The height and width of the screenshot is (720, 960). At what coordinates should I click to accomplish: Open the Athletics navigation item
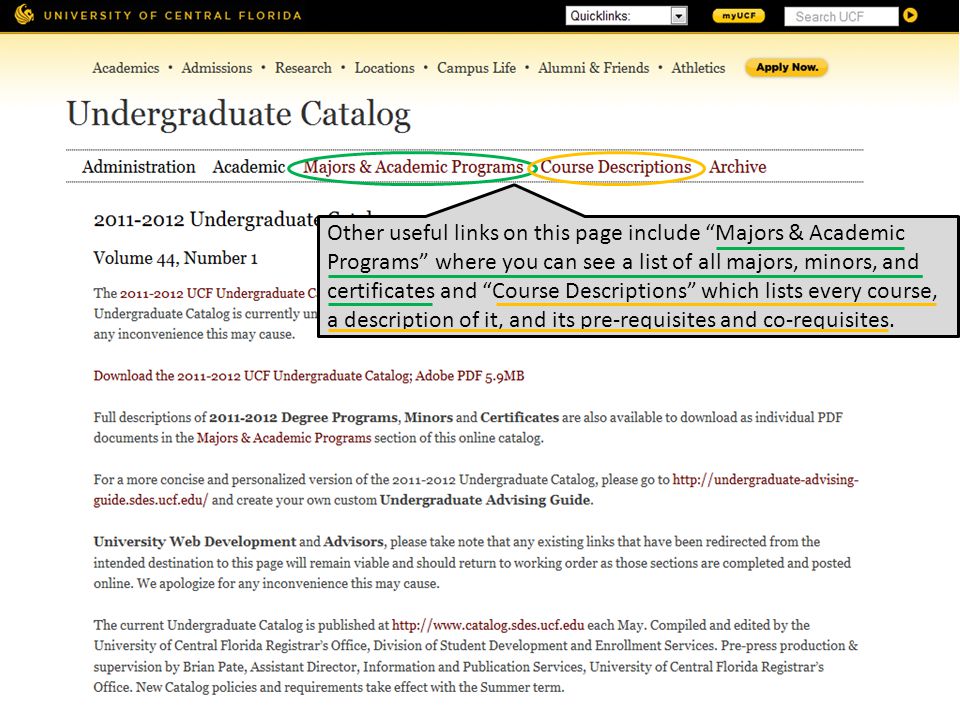coord(698,68)
